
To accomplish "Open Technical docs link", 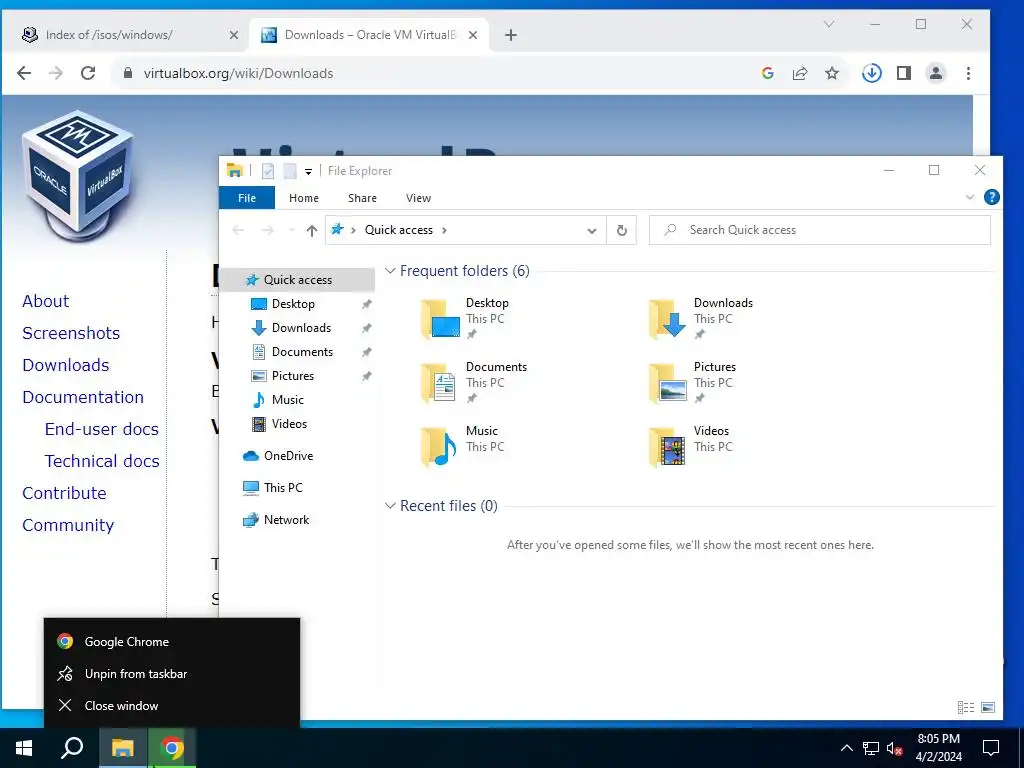I will pyautogui.click(x=102, y=461).
